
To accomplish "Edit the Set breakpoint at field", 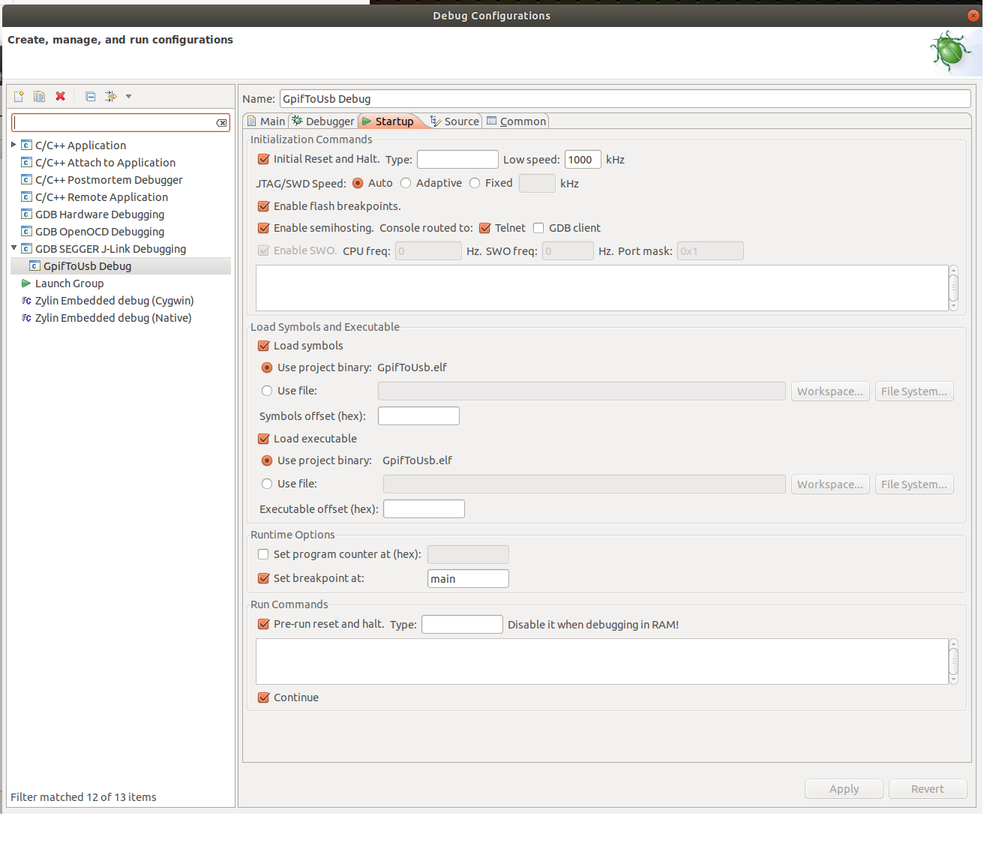I will (x=467, y=578).
